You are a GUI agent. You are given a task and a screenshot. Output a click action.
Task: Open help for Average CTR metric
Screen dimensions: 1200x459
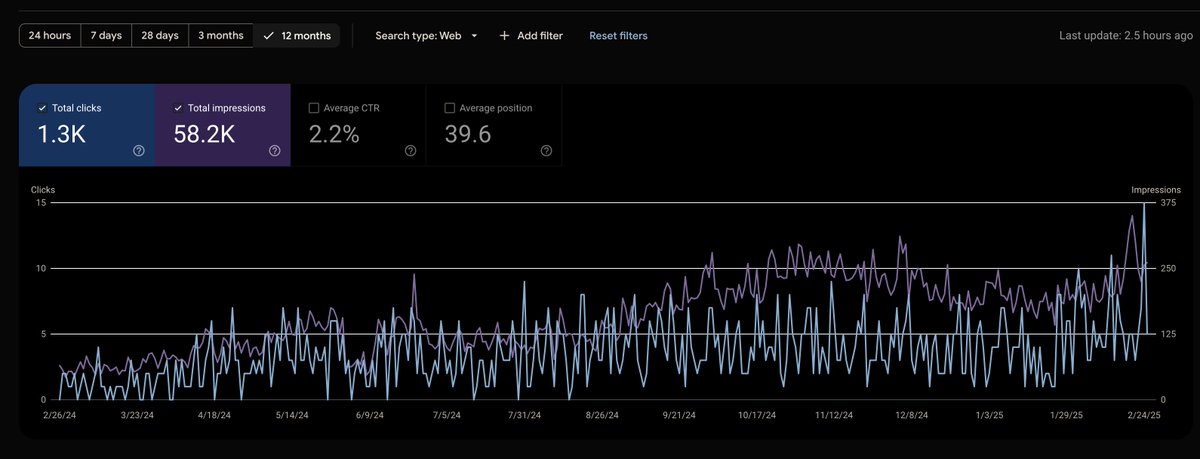[411, 151]
